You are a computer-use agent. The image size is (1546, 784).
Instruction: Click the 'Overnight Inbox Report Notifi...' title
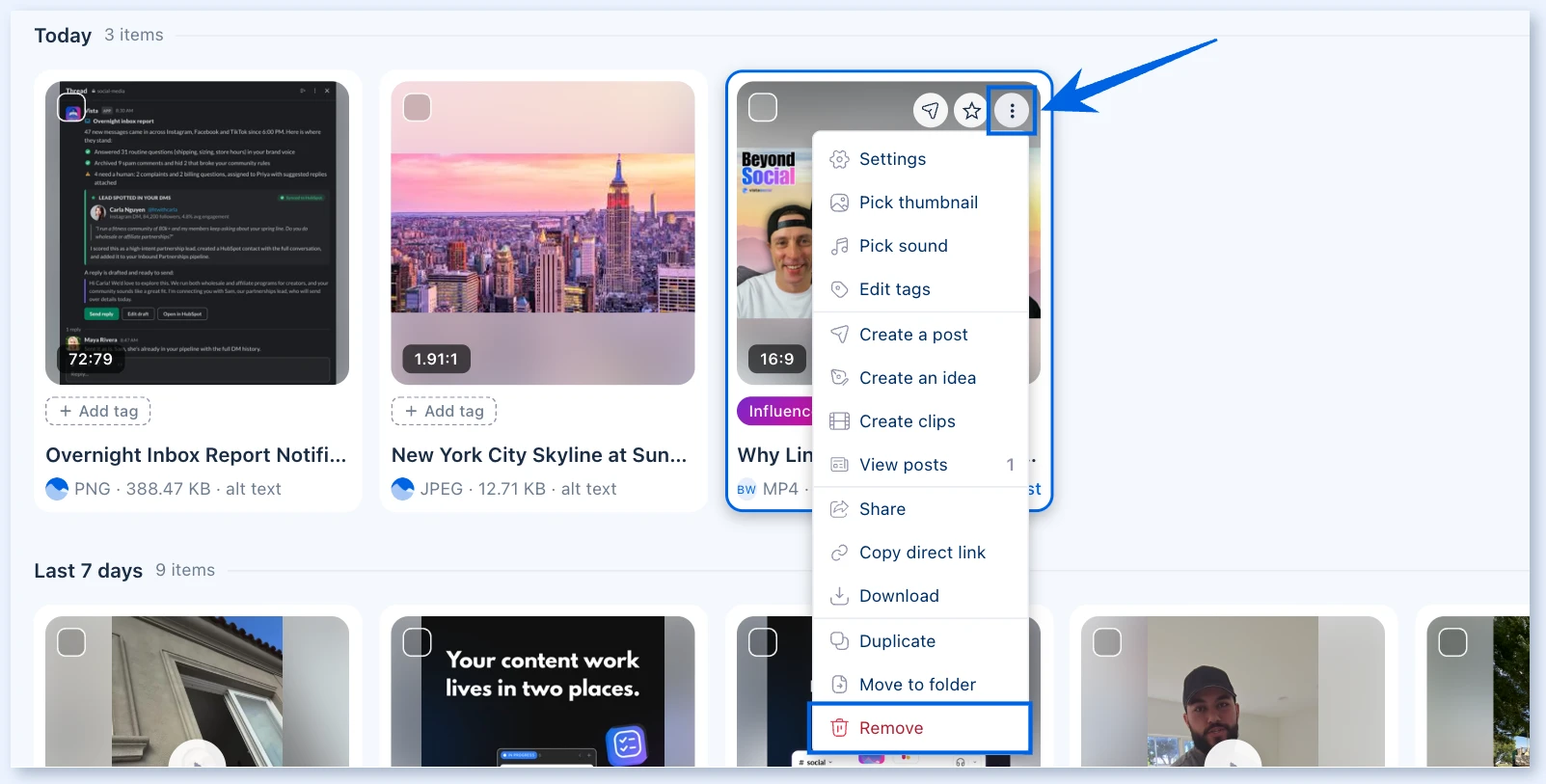[x=196, y=455]
